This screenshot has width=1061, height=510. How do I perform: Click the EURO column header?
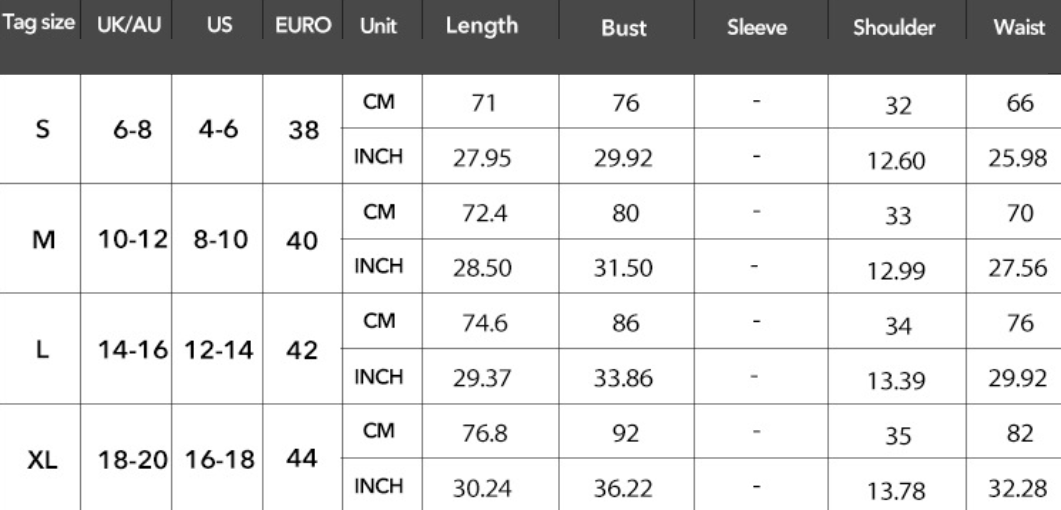click(303, 25)
